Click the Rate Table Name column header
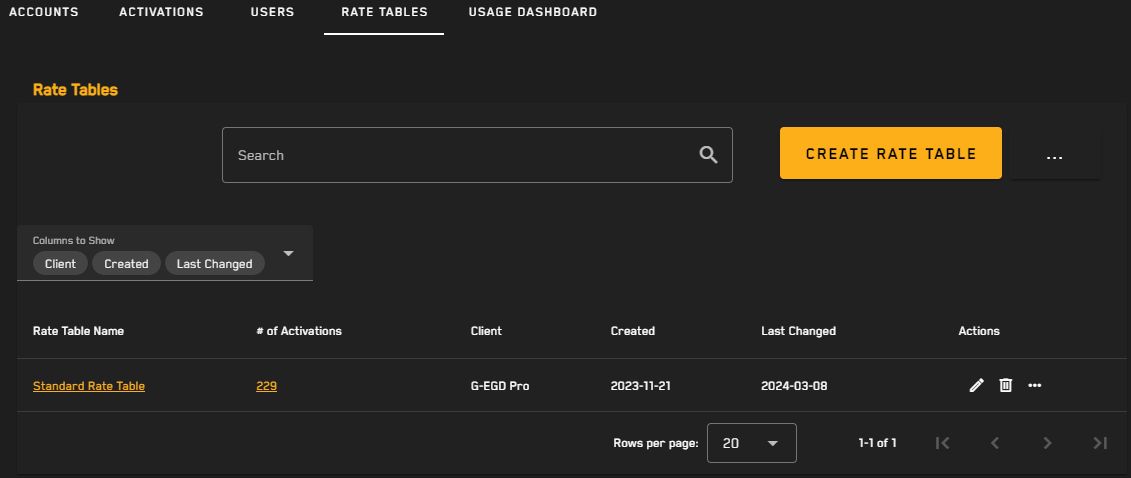1131x478 pixels. click(79, 331)
